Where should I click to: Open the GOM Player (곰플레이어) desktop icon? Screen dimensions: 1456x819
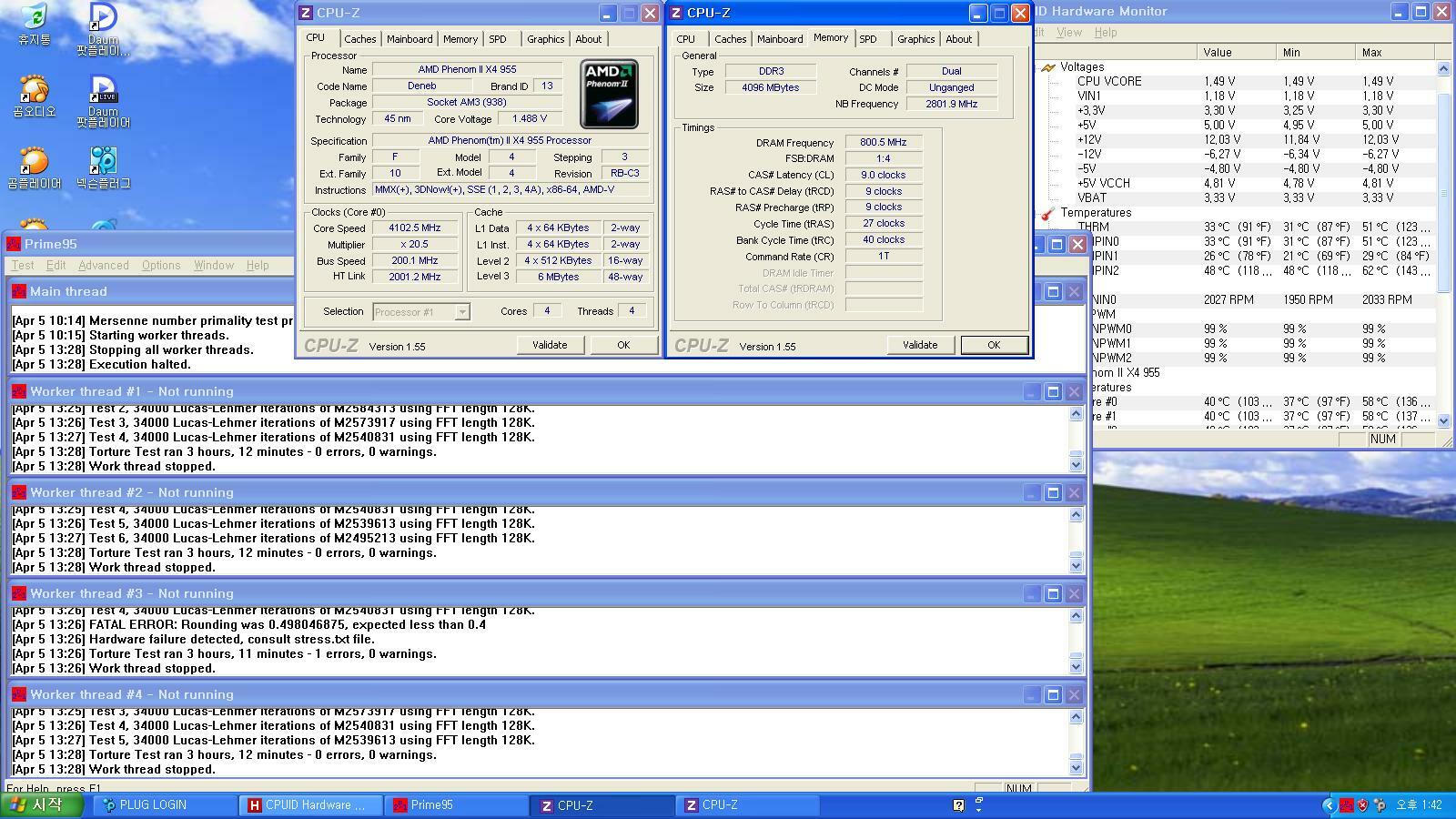click(x=34, y=168)
